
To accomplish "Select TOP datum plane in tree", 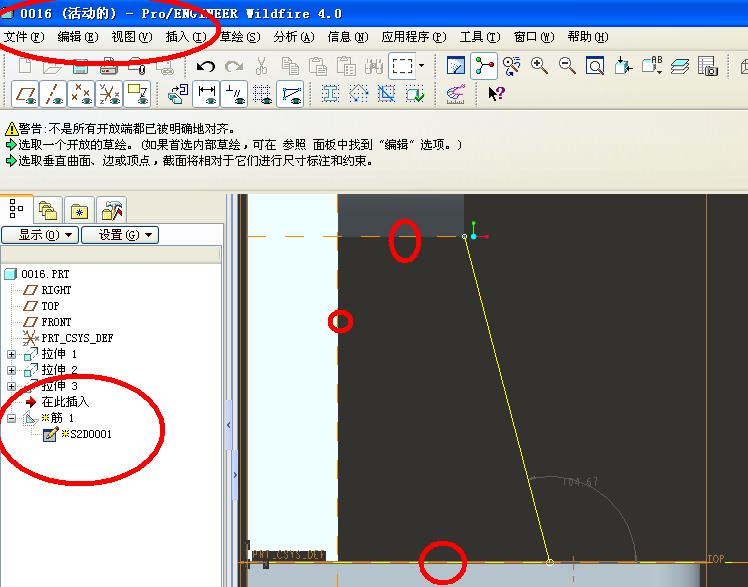I will pos(42,306).
